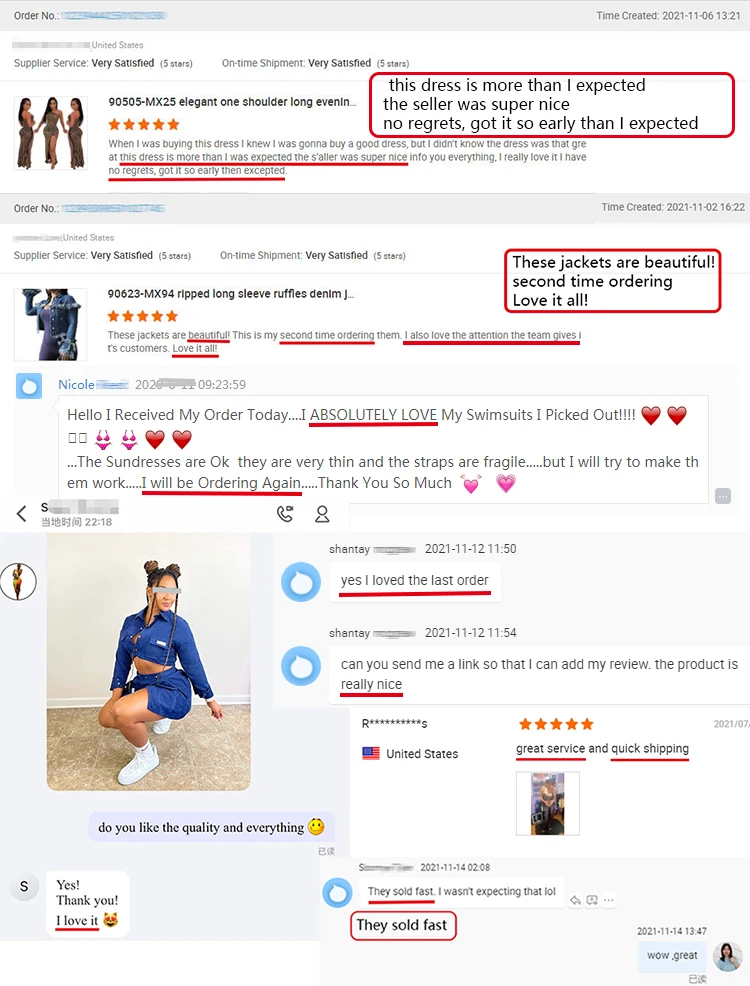Screen dimensions: 750x986
Task: Open the contact profile icon
Action: coord(322,514)
